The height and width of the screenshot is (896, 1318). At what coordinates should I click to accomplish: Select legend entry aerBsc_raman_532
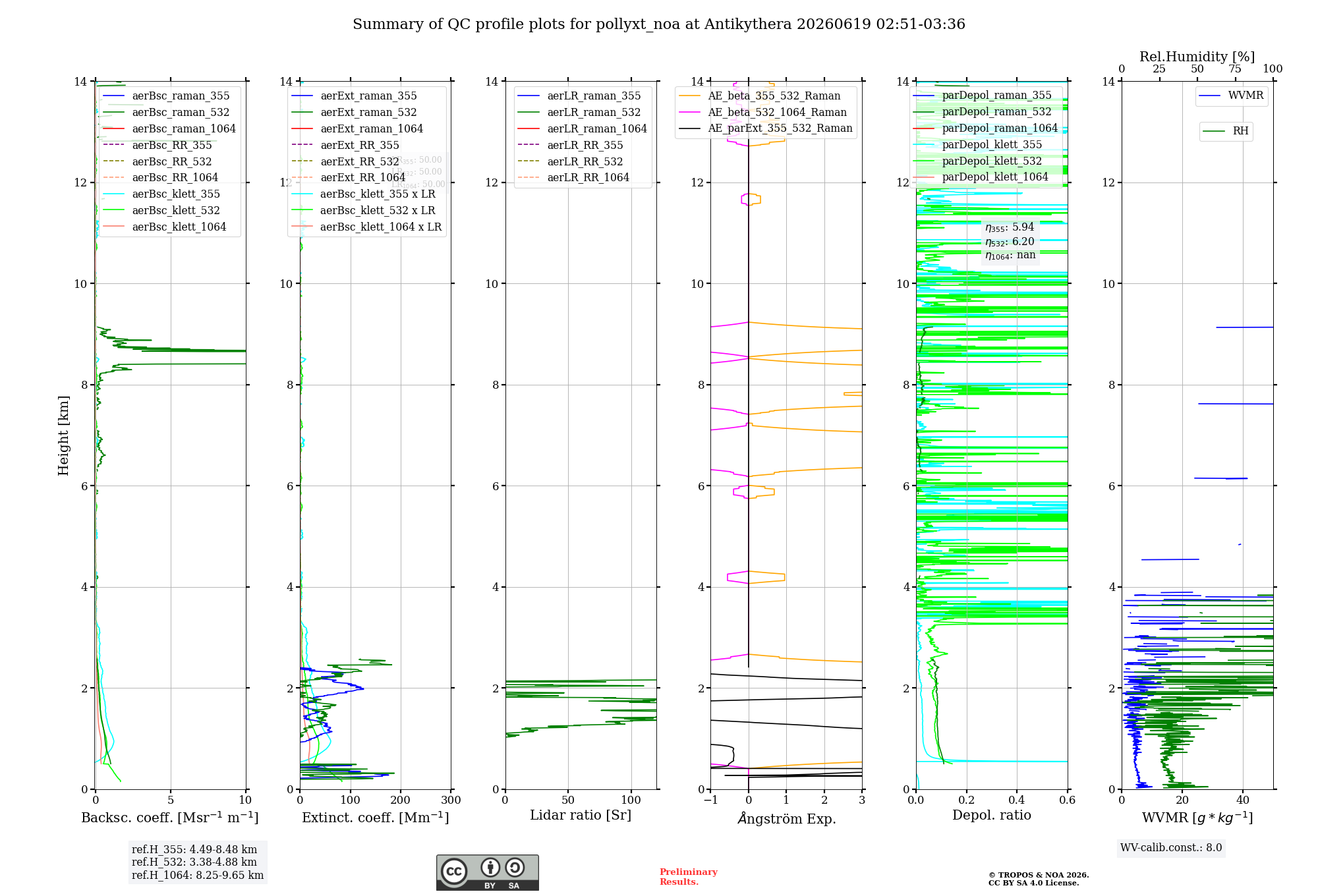167,113
